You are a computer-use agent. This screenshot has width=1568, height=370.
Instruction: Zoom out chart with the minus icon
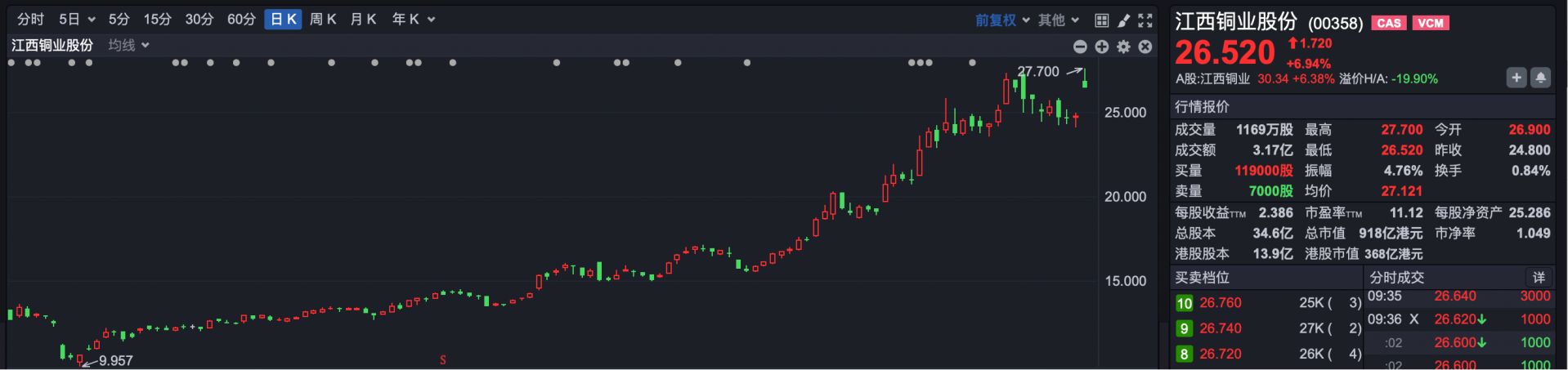coord(1080,47)
